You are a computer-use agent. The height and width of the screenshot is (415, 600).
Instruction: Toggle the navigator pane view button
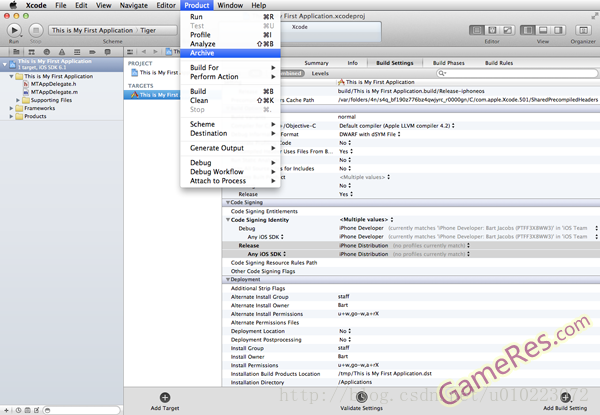pos(528,30)
